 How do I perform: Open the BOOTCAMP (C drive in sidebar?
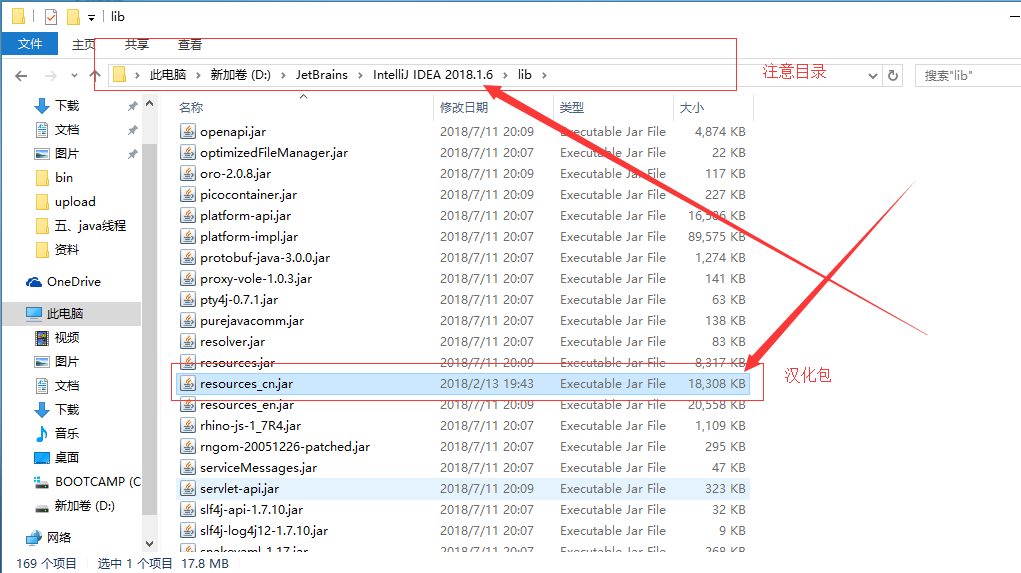(98, 482)
